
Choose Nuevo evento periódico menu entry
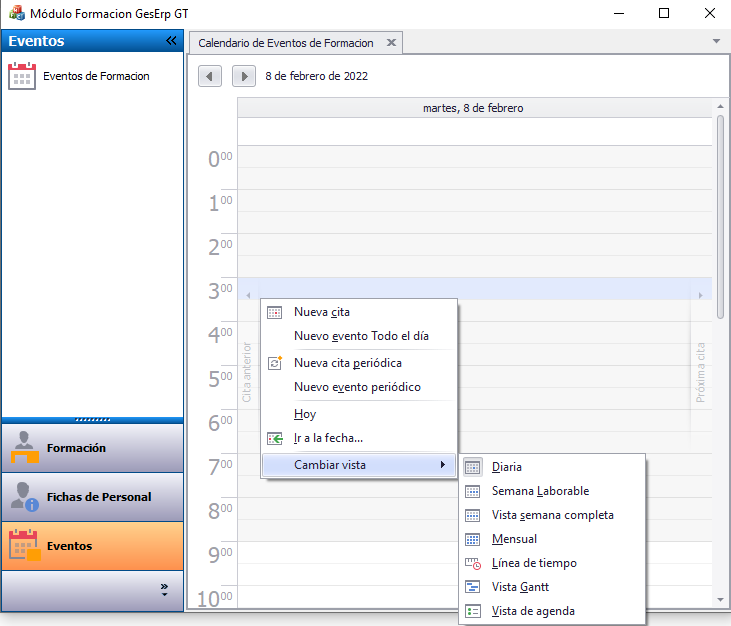point(359,387)
